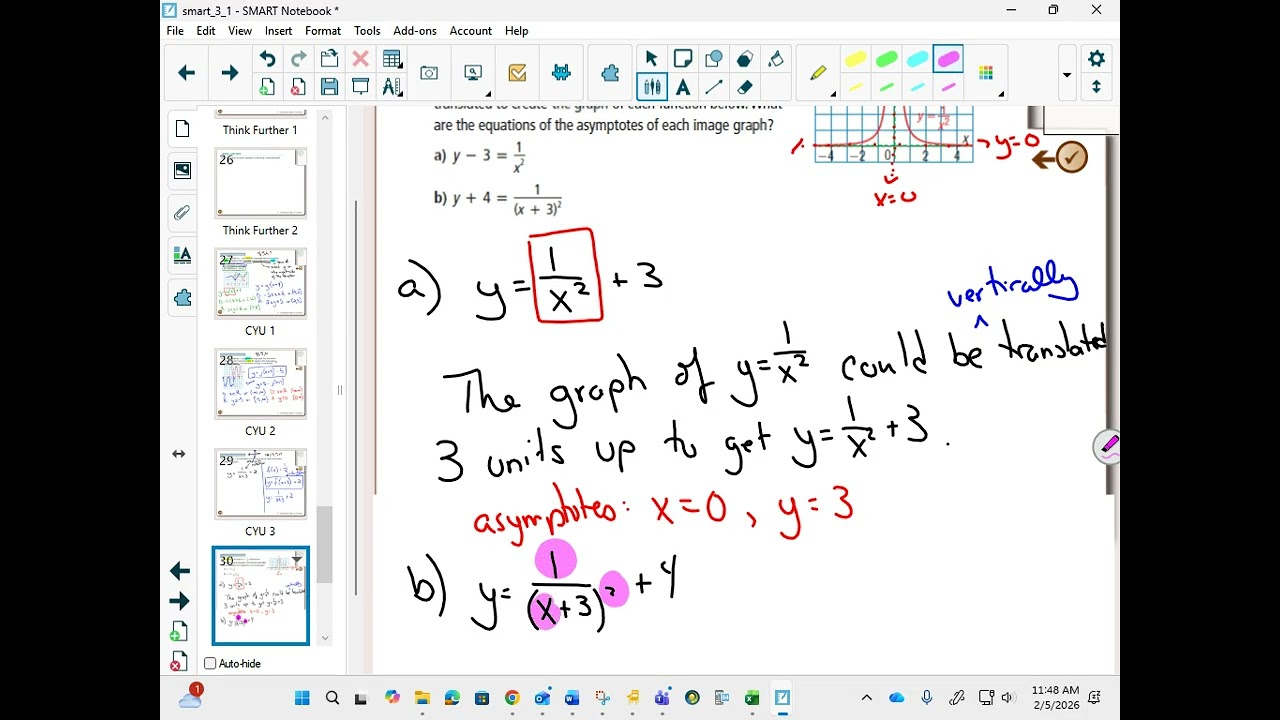Screen dimensions: 1280x720
Task: Open the Help menu
Action: [517, 31]
